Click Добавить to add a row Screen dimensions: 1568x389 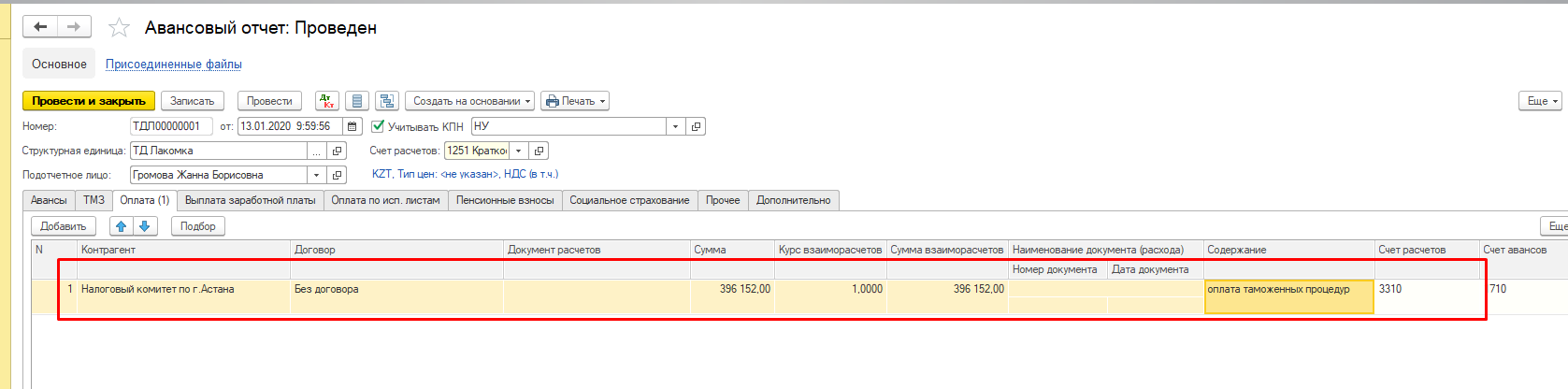64,226
